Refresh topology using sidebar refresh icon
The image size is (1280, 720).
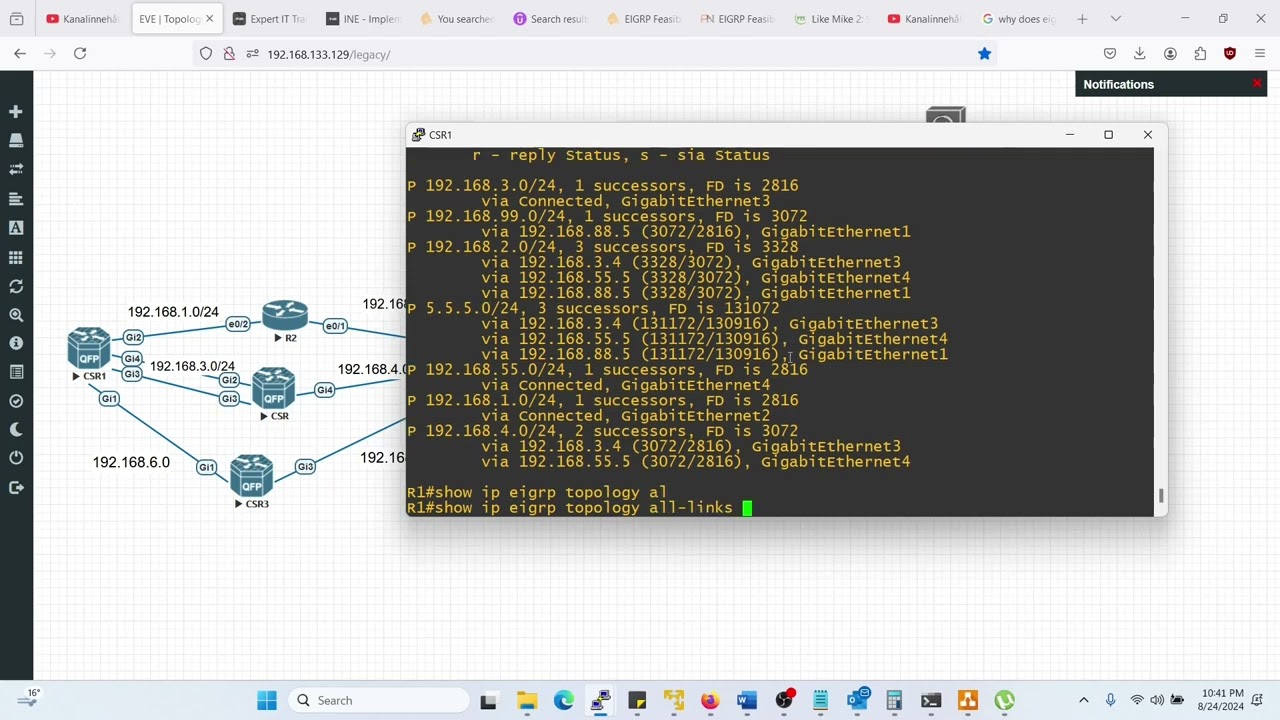pyautogui.click(x=16, y=286)
